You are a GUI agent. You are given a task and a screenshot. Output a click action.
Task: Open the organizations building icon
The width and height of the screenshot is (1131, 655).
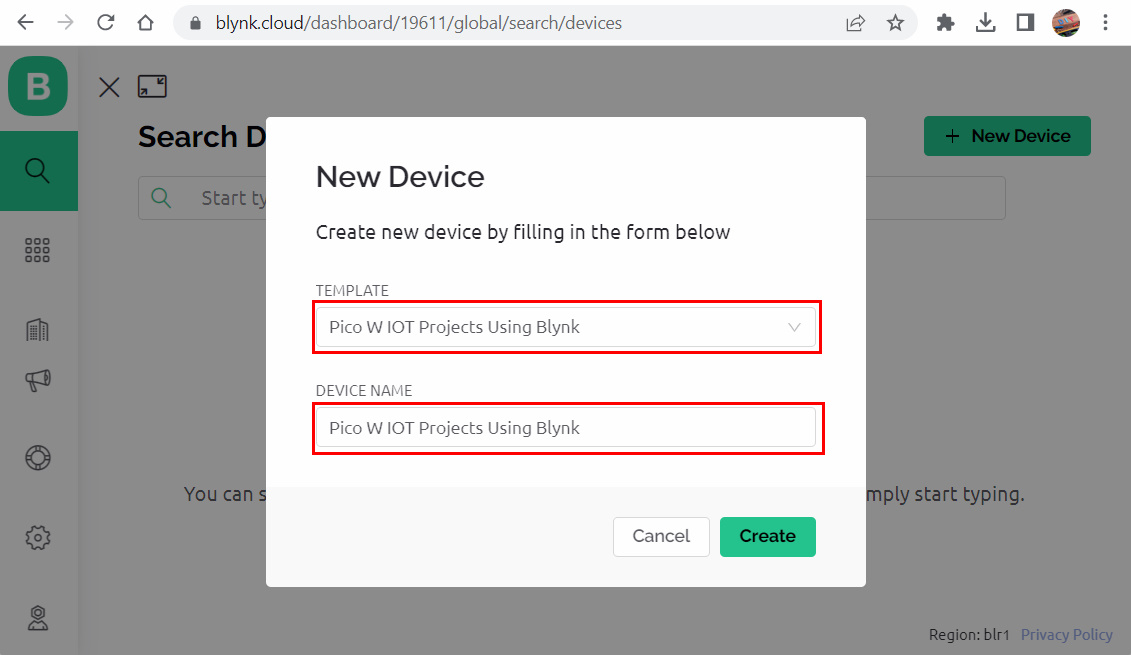[38, 330]
